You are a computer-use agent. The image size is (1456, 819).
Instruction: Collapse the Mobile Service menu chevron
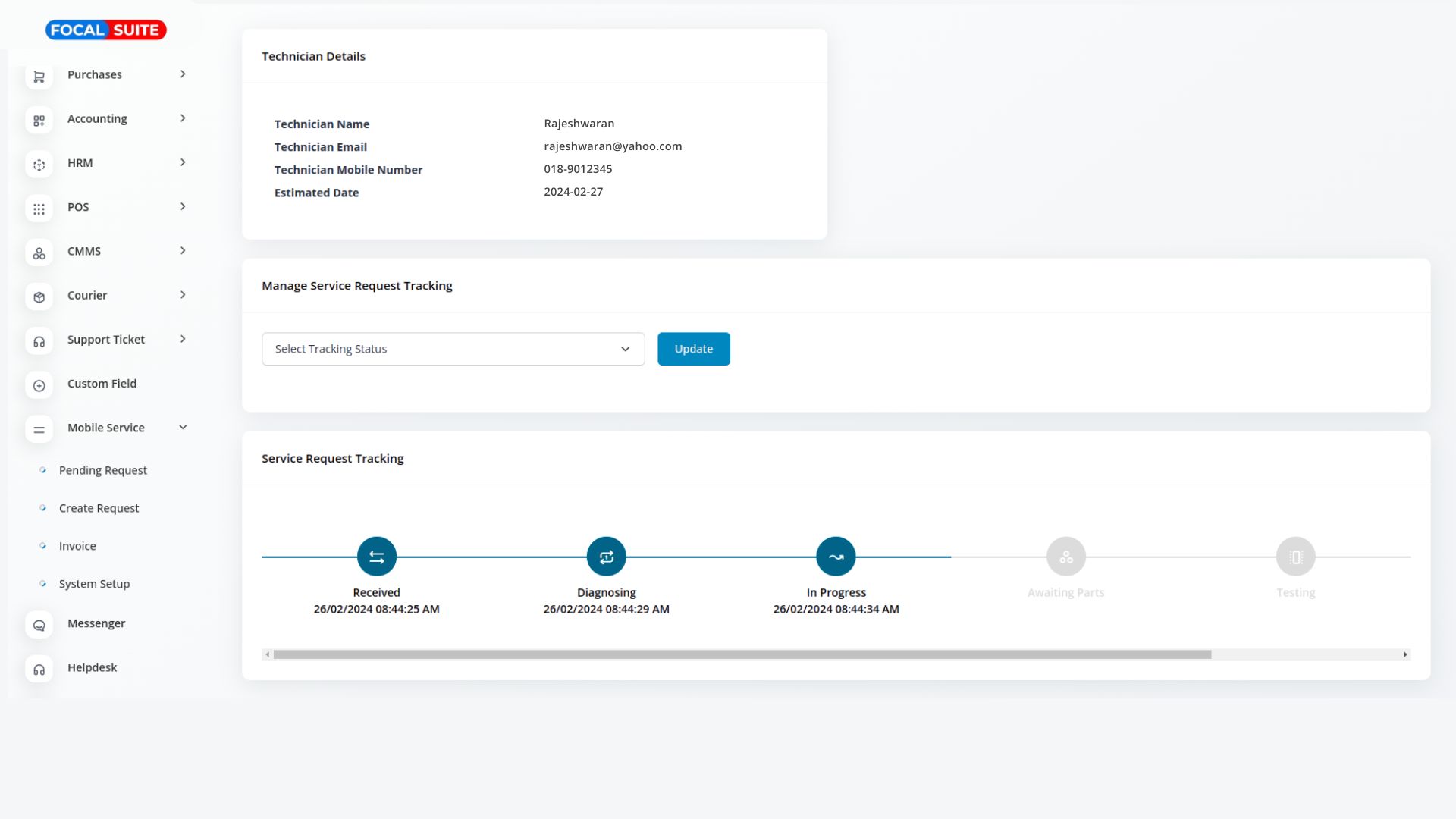183,428
